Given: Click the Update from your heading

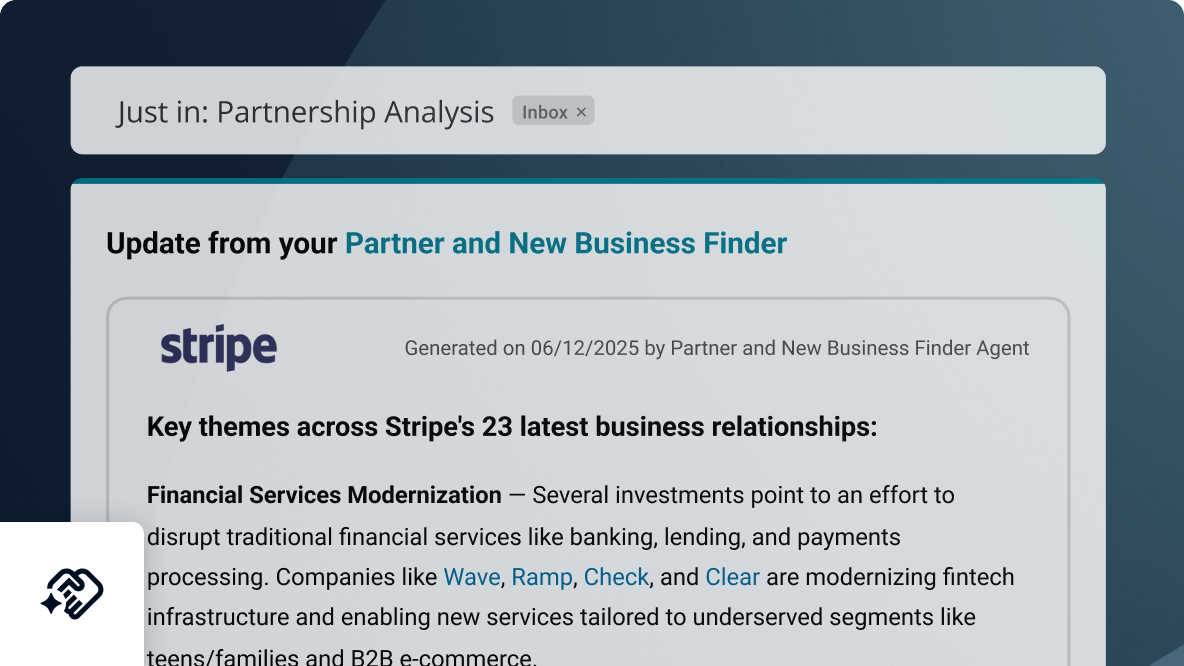Looking at the screenshot, I should pyautogui.click(x=222, y=243).
